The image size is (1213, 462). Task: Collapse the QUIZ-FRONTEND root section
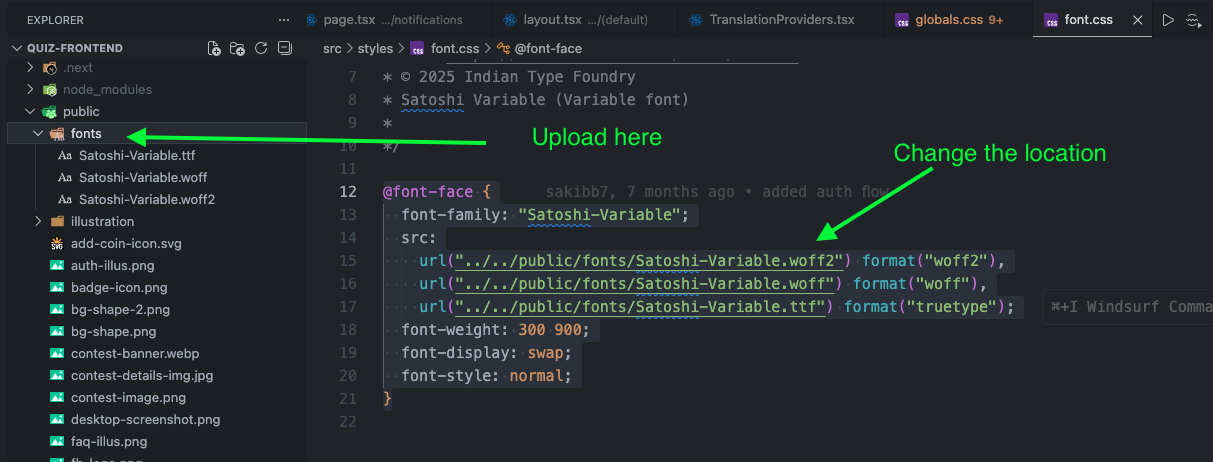[16, 48]
